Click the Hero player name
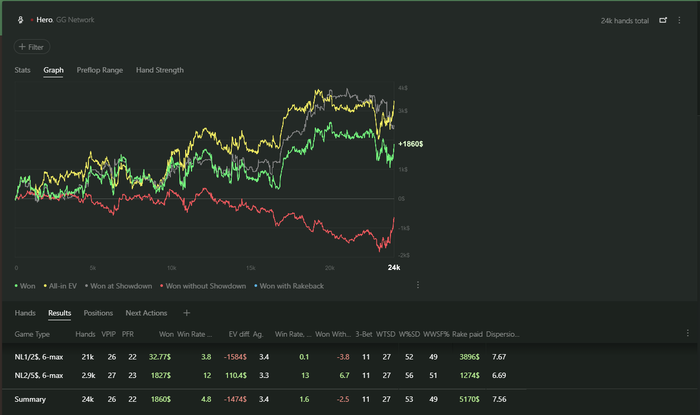This screenshot has width=700, height=415. tap(44, 20)
